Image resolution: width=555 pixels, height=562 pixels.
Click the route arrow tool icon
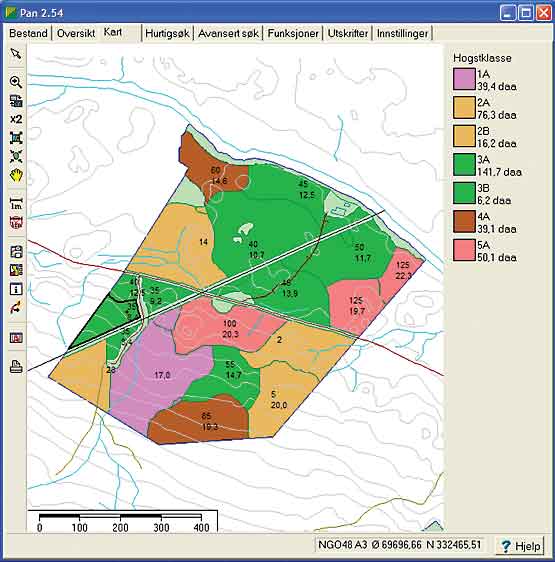click(x=16, y=307)
